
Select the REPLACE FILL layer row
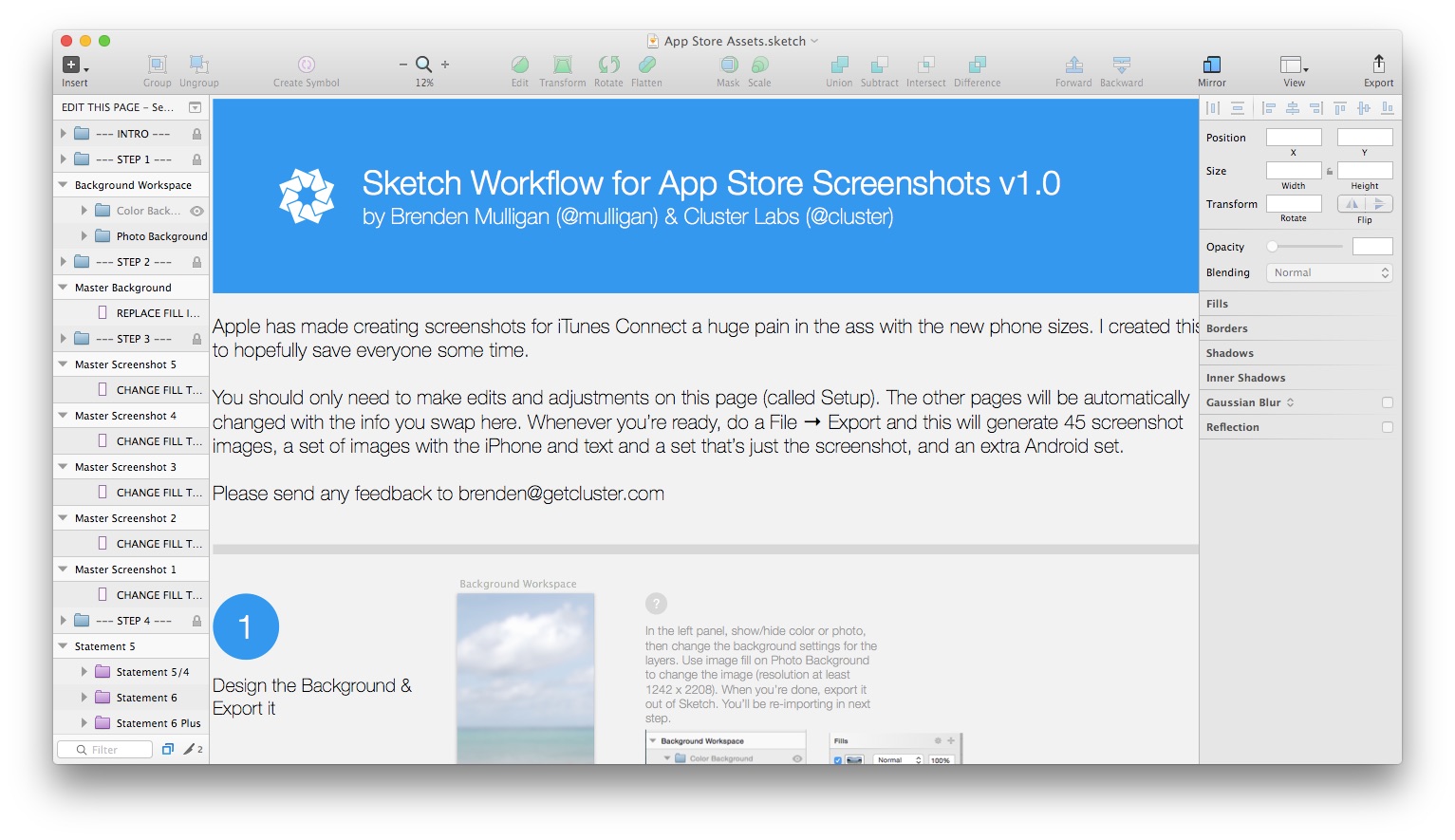click(x=131, y=313)
